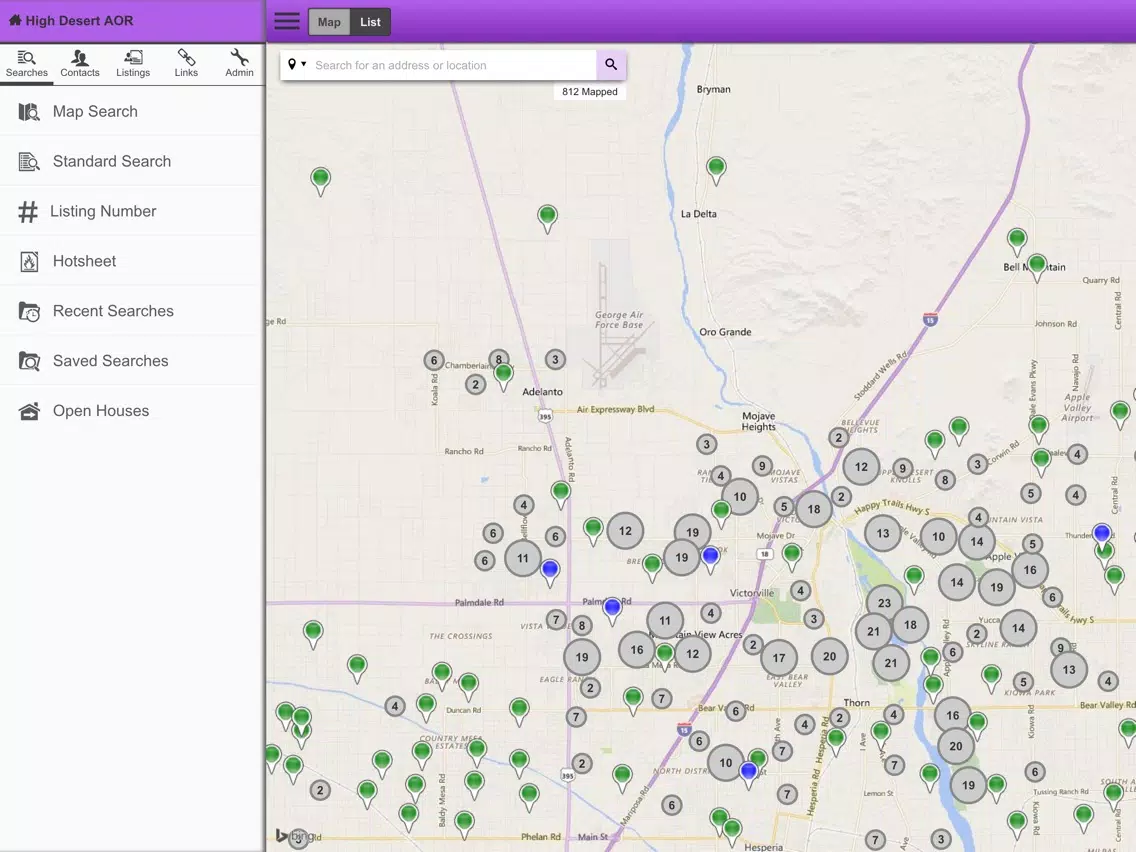Open Saved Searches
Image resolution: width=1136 pixels, height=852 pixels.
point(132,361)
